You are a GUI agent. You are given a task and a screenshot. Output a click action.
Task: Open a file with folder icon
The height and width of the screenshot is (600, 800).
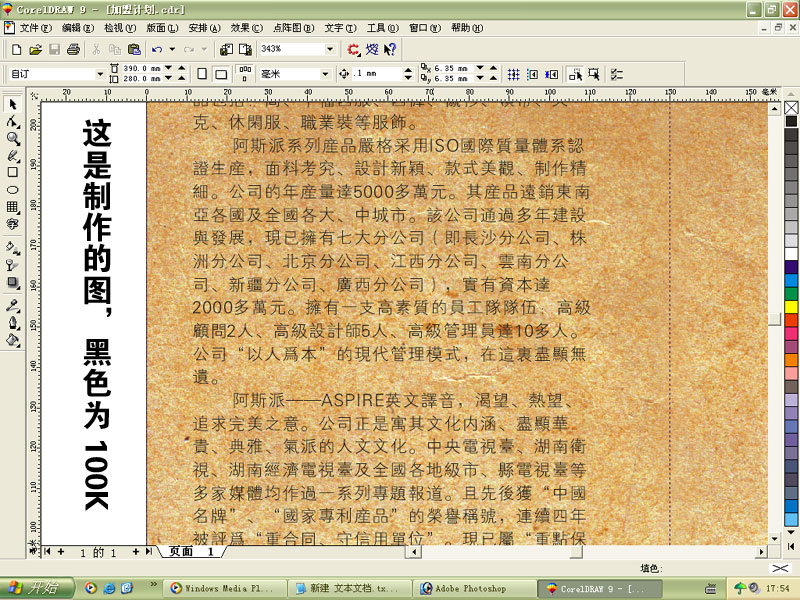(35, 49)
